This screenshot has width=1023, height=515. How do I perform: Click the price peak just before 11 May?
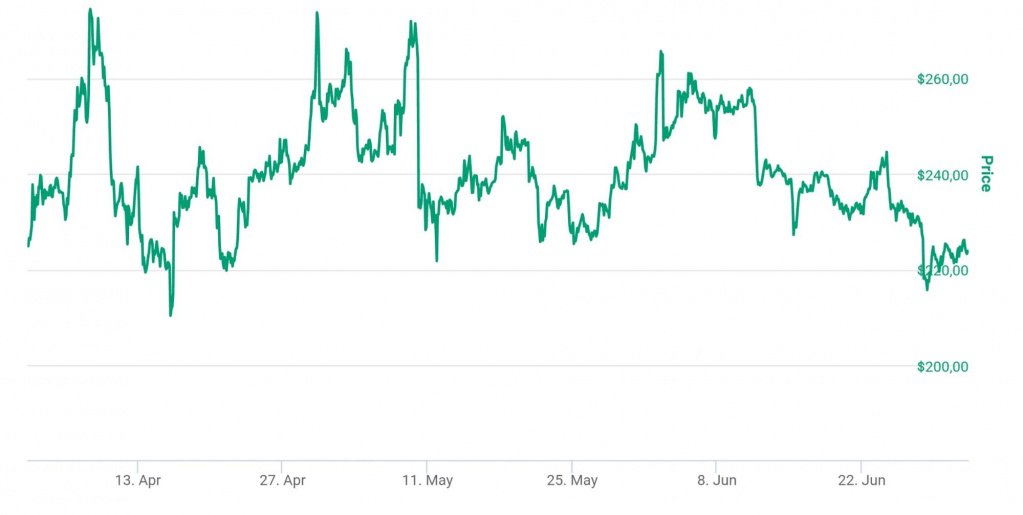click(x=411, y=22)
